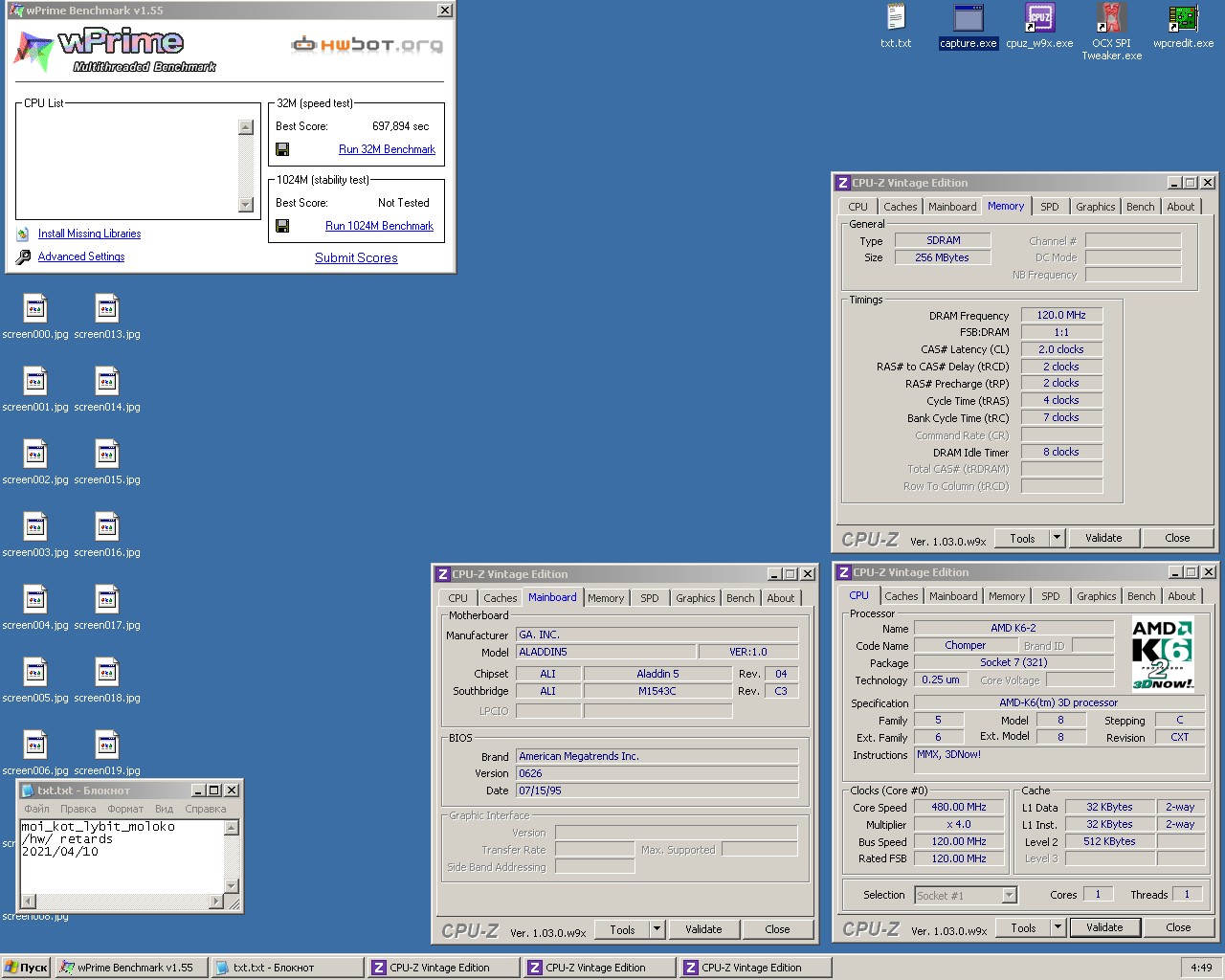Open Graphics tab in Memory CPU-Z window
Viewport: 1225px width, 980px height.
[1095, 207]
